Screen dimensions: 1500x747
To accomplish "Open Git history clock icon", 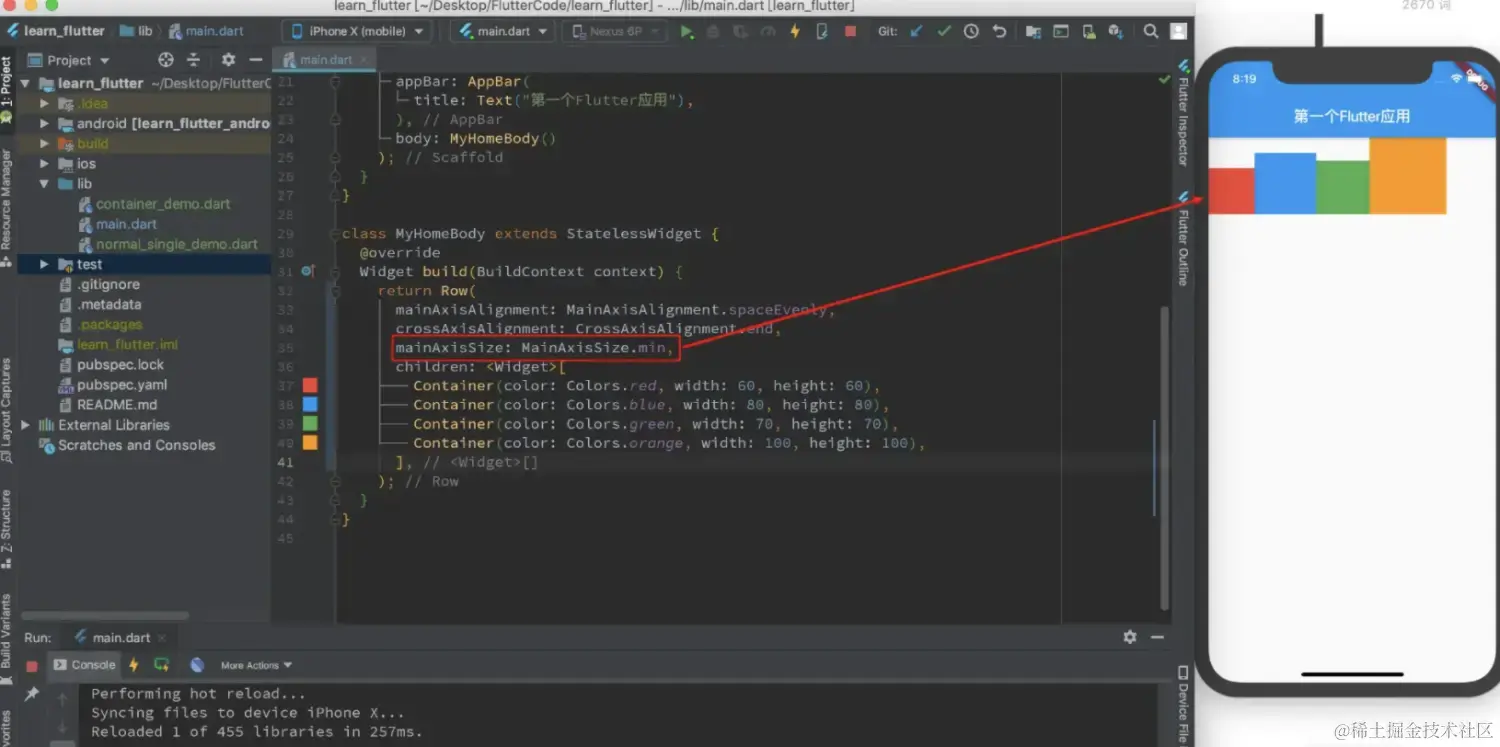I will point(971,32).
